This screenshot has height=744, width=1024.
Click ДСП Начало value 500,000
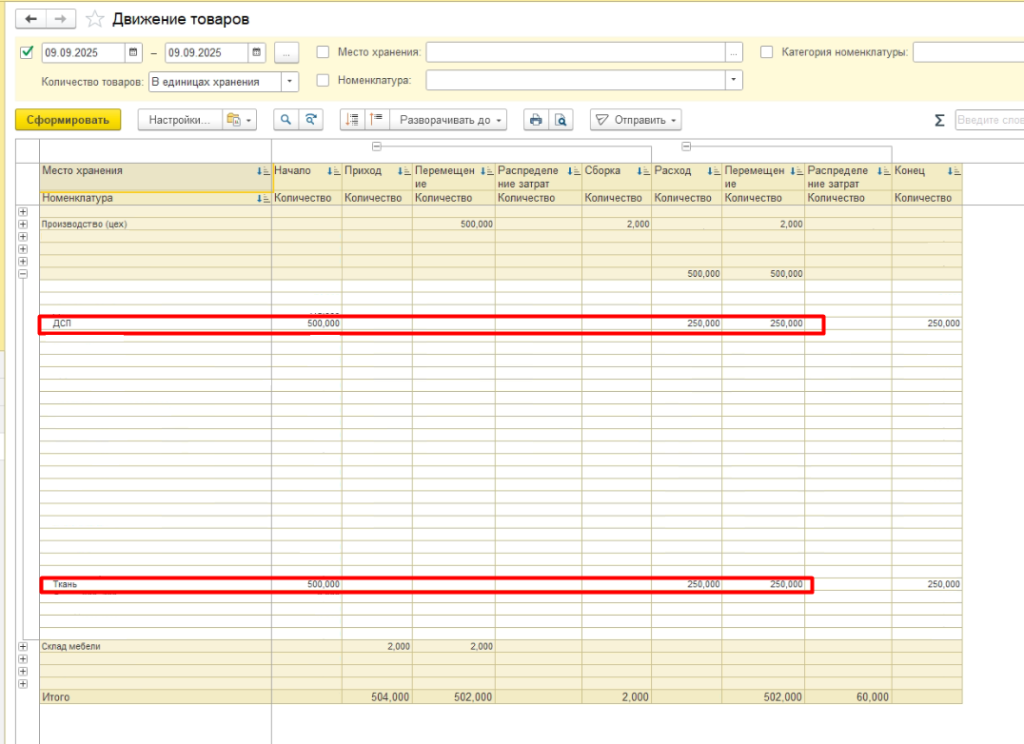(x=323, y=323)
